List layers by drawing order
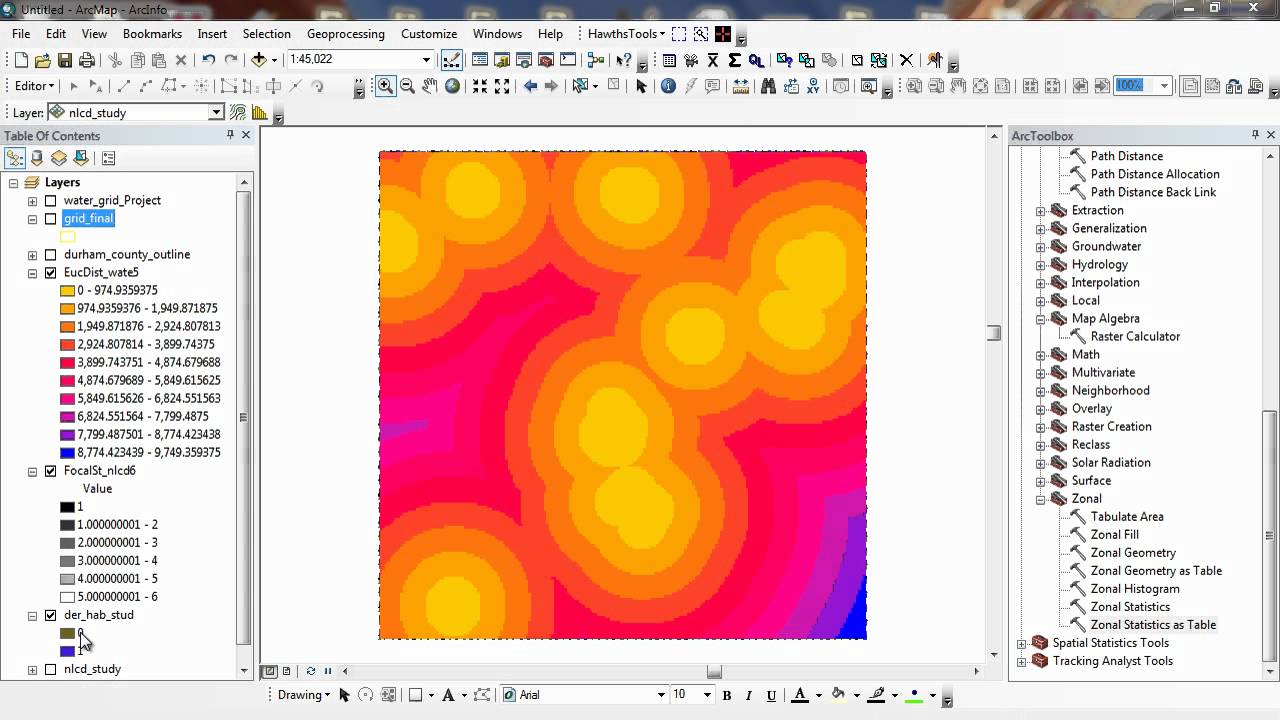Screen dimensions: 1280x720 point(15,158)
